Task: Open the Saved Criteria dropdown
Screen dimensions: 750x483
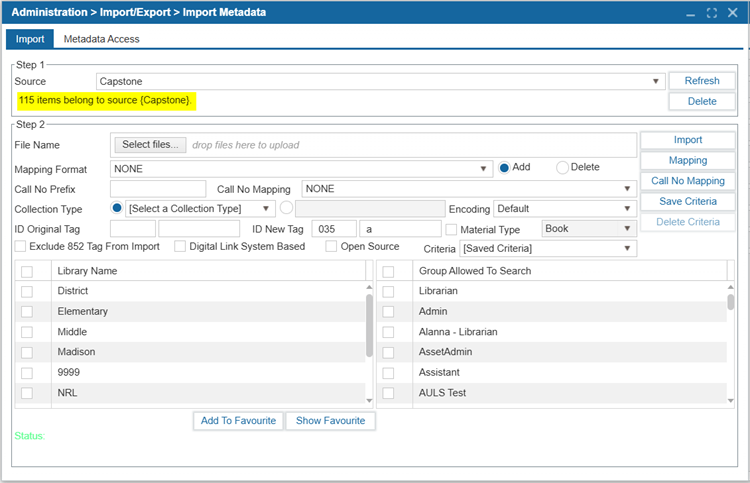Action: coord(542,248)
